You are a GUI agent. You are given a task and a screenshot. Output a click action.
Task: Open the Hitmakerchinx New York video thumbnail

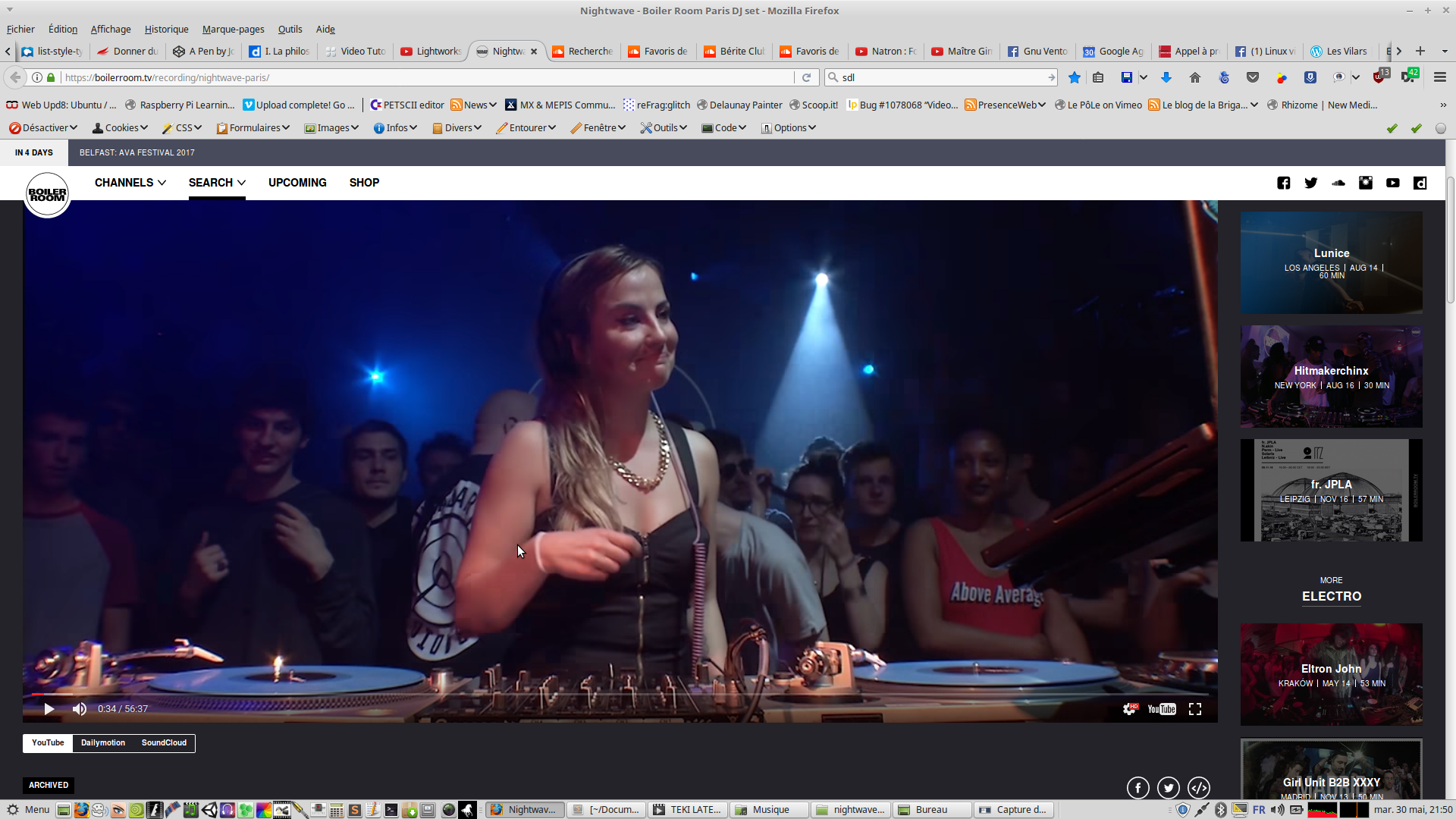tap(1331, 377)
